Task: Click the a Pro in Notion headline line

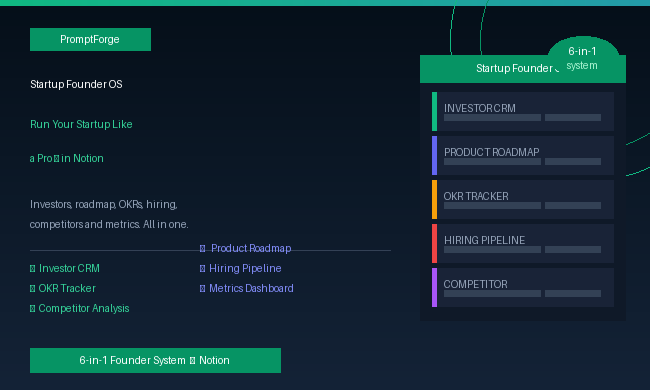Action: pyautogui.click(x=67, y=158)
